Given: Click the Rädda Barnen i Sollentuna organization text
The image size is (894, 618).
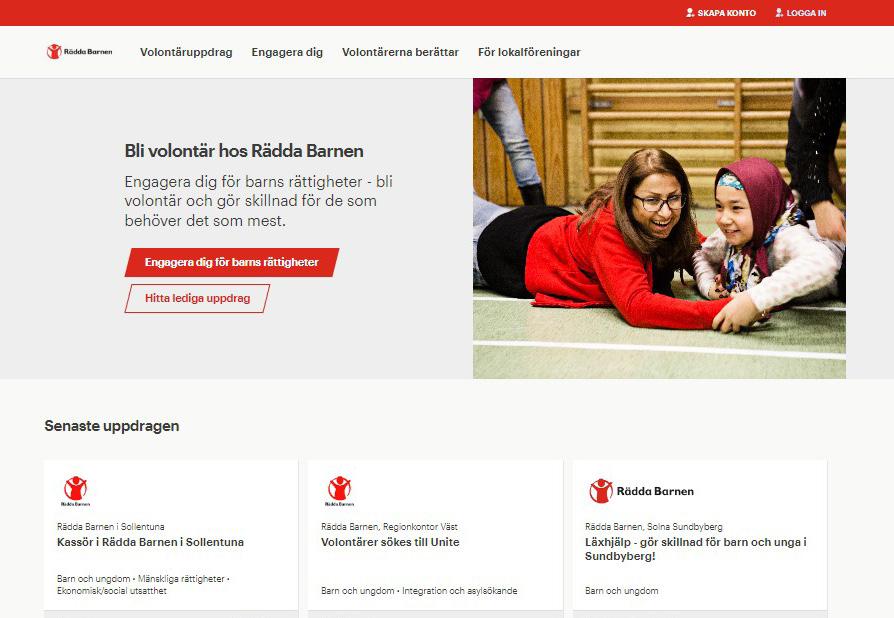Looking at the screenshot, I should pos(111,526).
